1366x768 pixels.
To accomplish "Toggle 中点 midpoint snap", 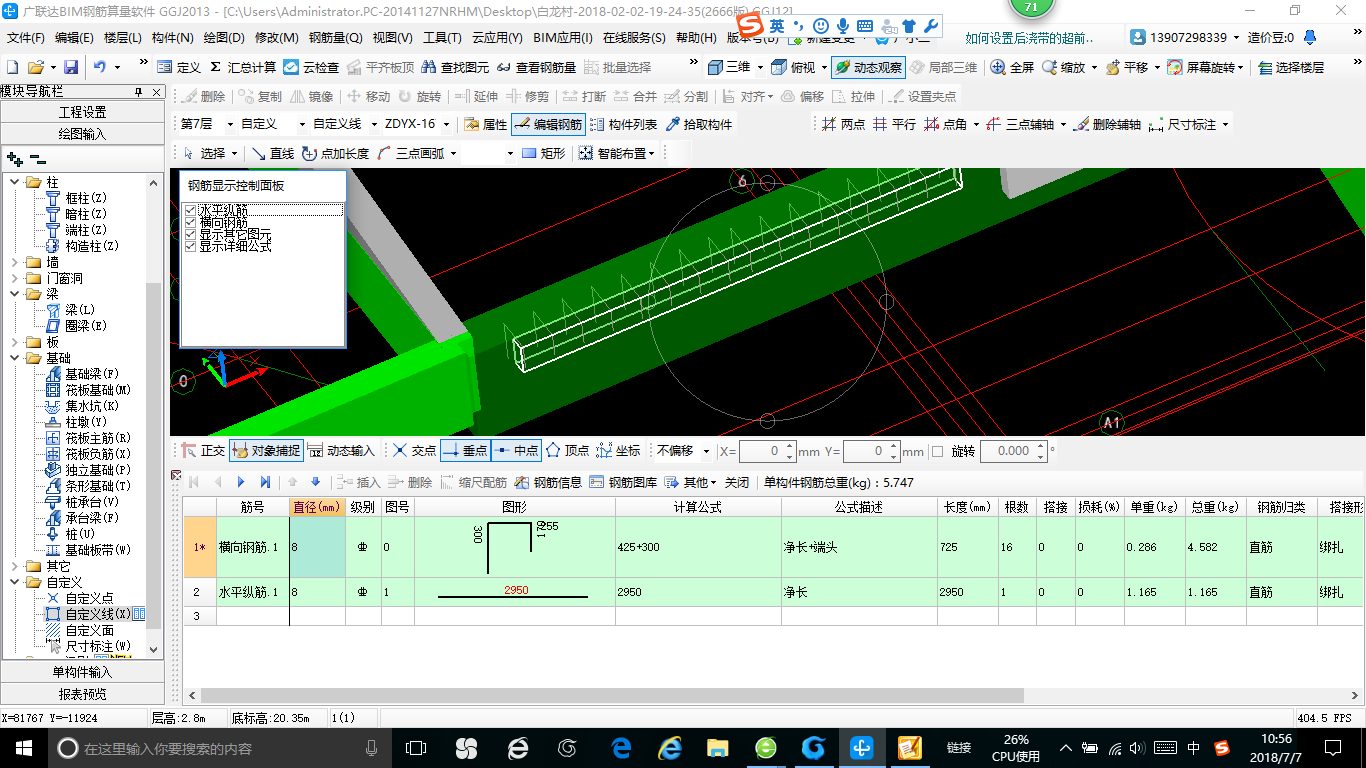I will (x=516, y=451).
